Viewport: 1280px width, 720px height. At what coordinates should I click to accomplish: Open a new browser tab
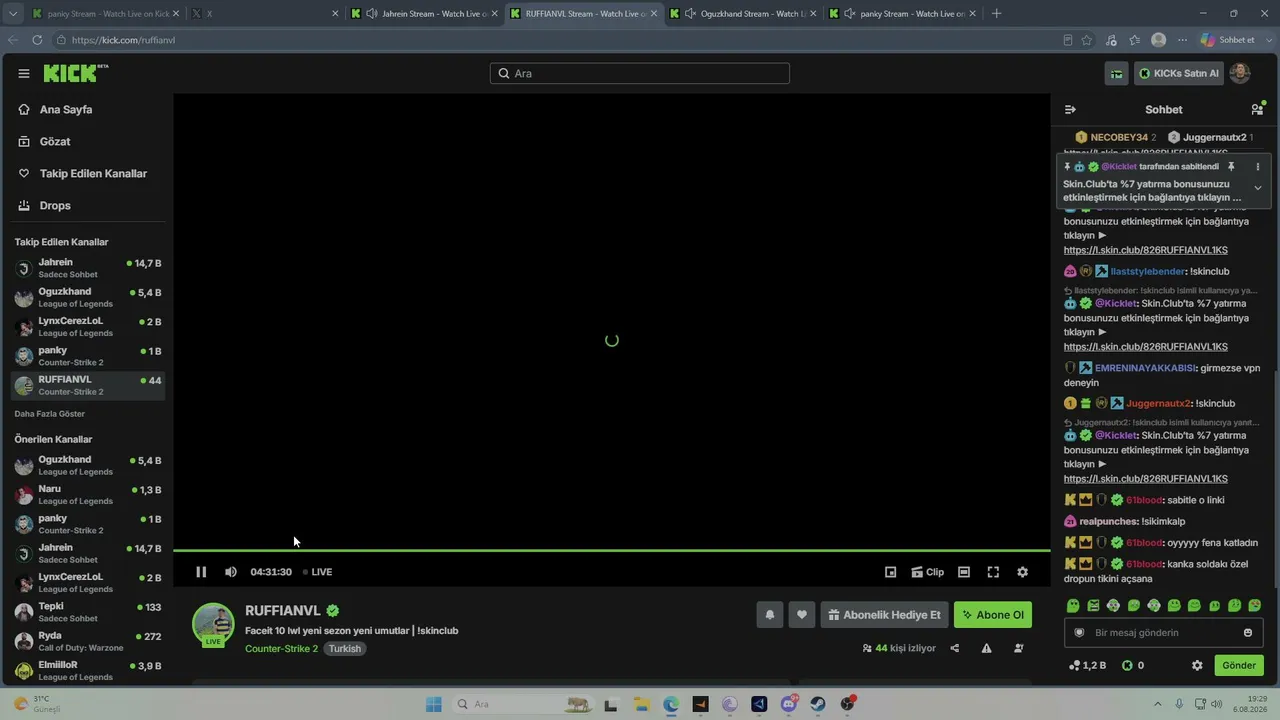click(996, 14)
